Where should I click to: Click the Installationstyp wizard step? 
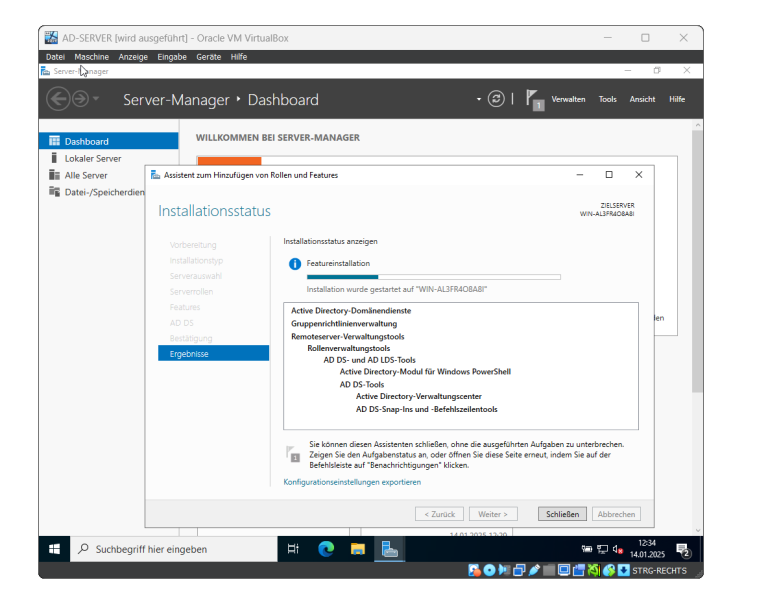tap(196, 260)
